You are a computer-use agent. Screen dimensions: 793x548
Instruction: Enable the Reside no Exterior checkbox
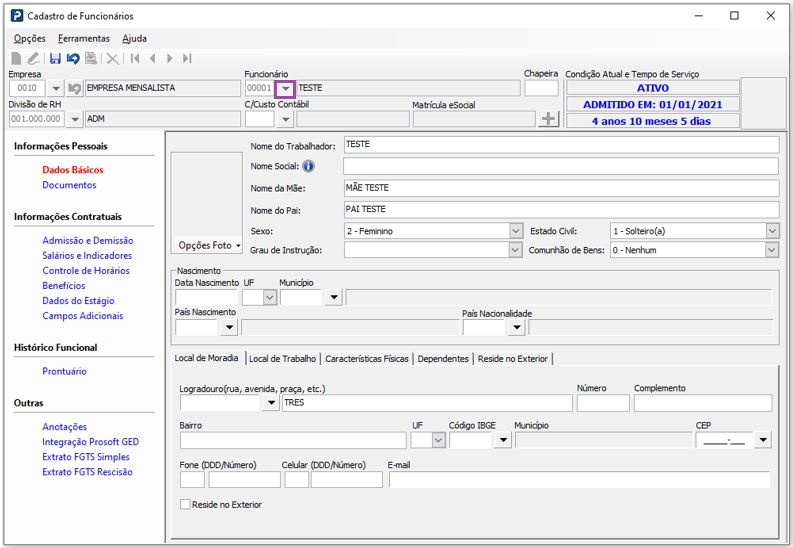[184, 505]
